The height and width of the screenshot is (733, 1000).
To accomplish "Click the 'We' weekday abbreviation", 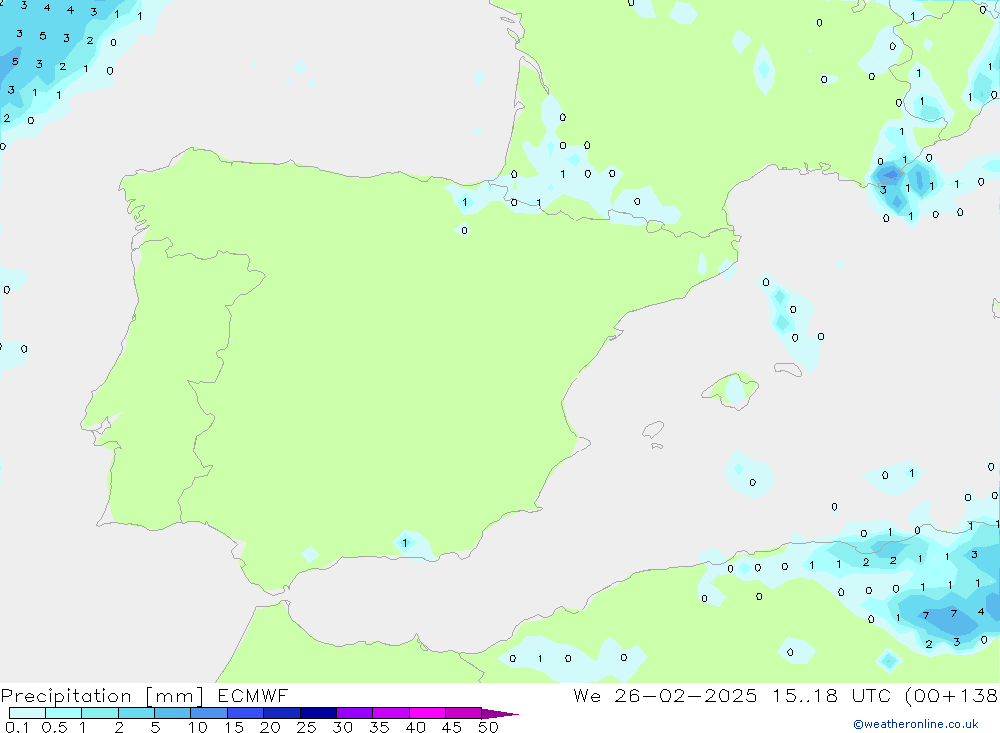I will pyautogui.click(x=587, y=695).
